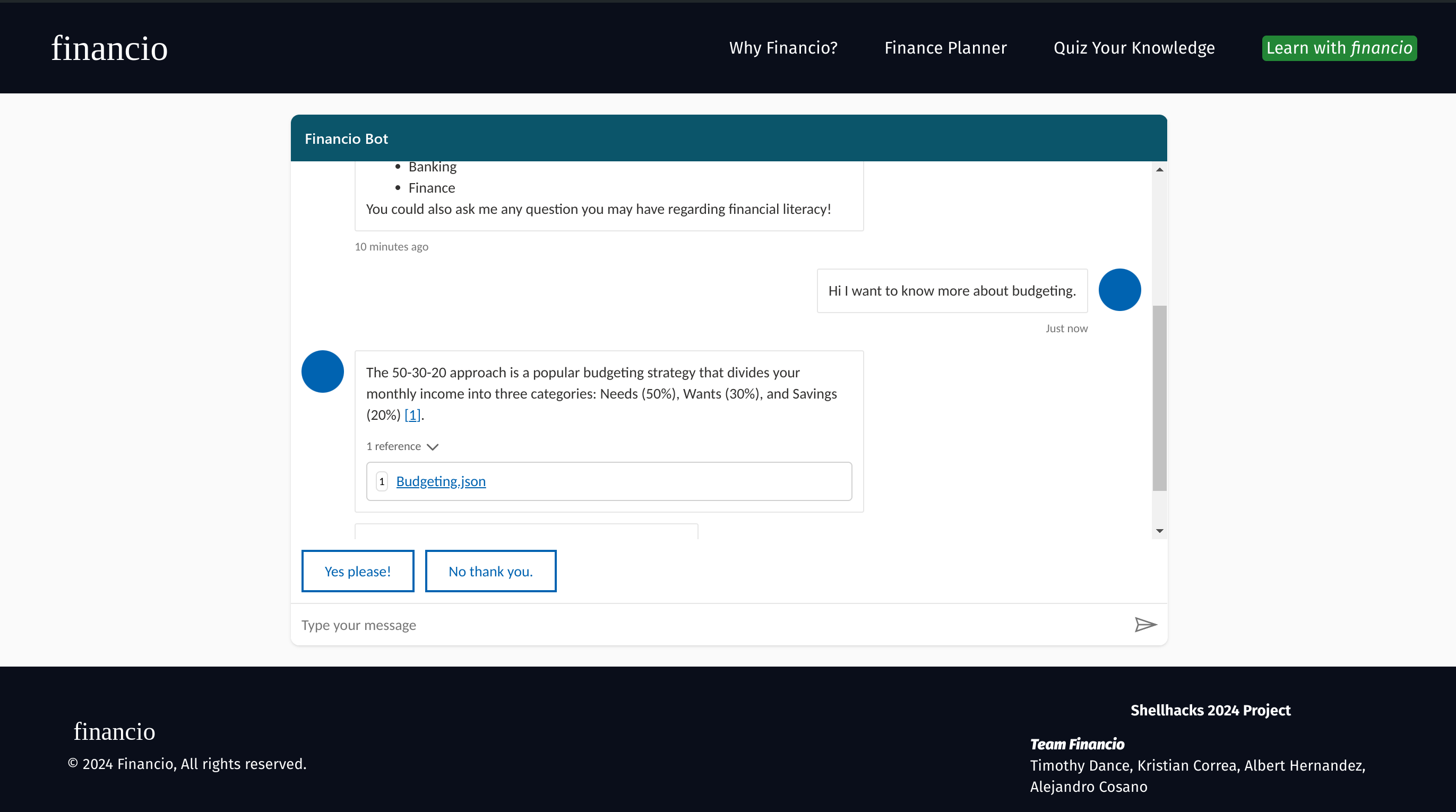The image size is (1456, 812).
Task: Click the send message arrow icon
Action: [1145, 625]
